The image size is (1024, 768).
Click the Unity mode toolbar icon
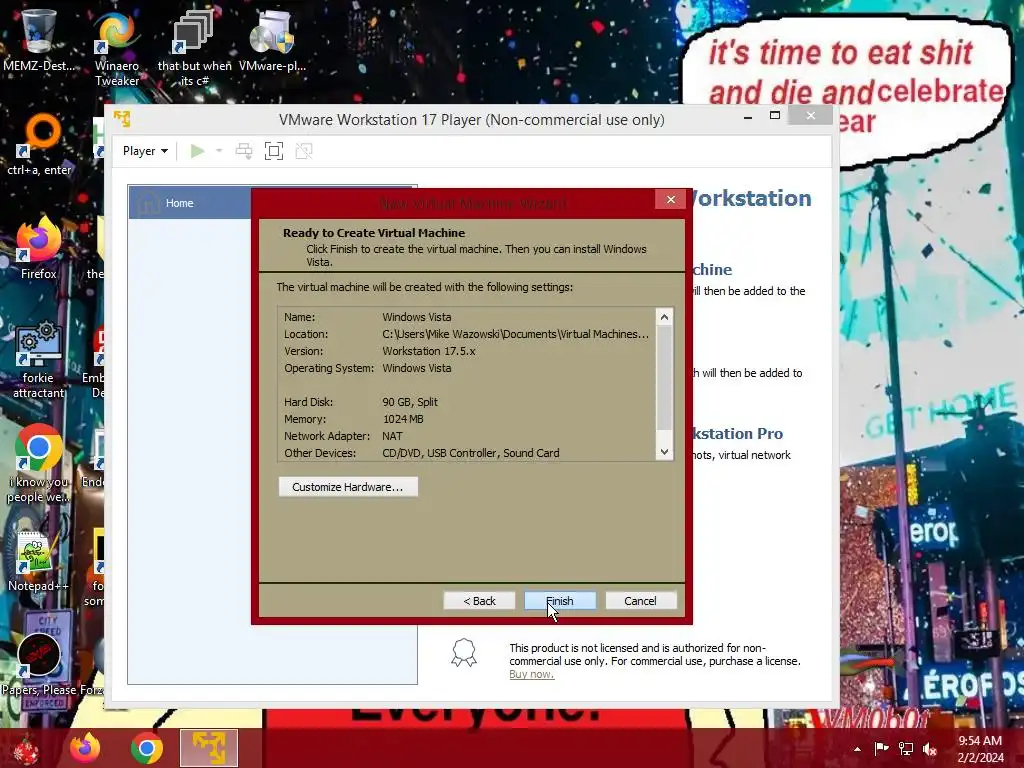click(x=304, y=151)
